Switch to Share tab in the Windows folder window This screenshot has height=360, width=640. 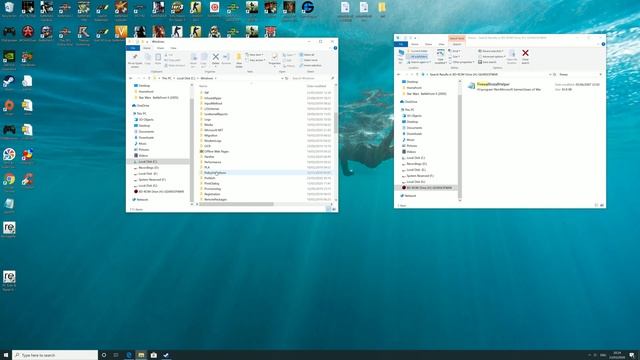click(160, 48)
